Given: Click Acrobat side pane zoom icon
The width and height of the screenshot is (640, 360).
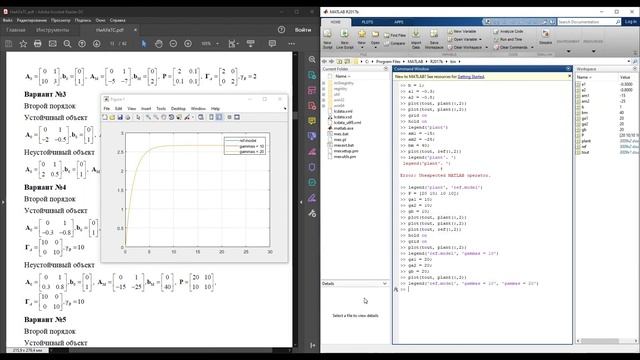Looking at the screenshot, I should click(312, 60).
